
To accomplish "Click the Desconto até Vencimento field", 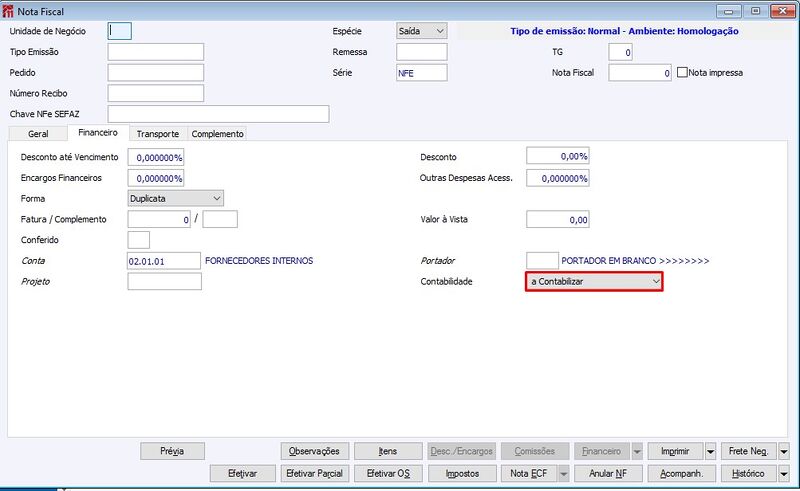I will click(x=156, y=157).
